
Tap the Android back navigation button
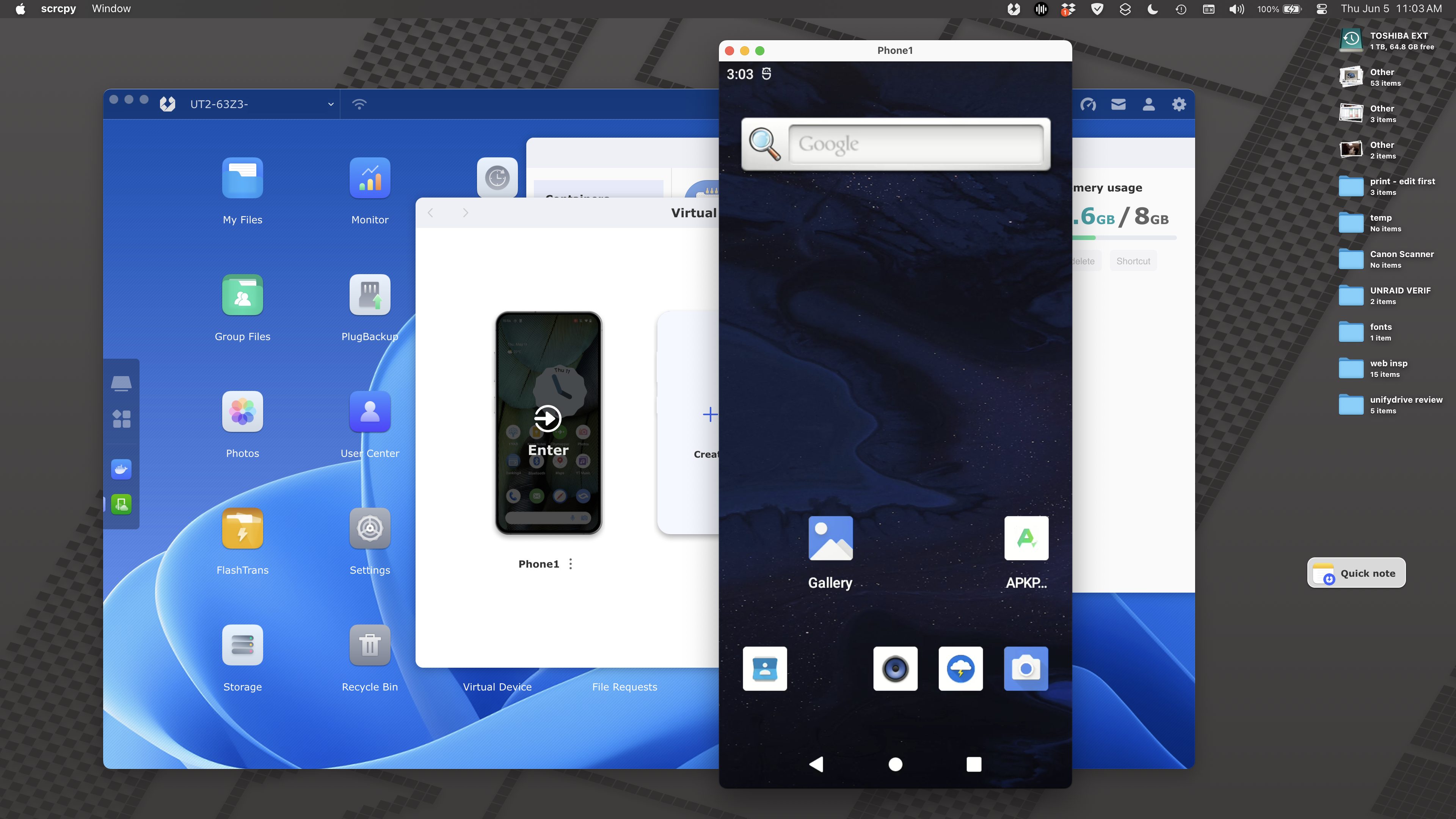coord(816,764)
